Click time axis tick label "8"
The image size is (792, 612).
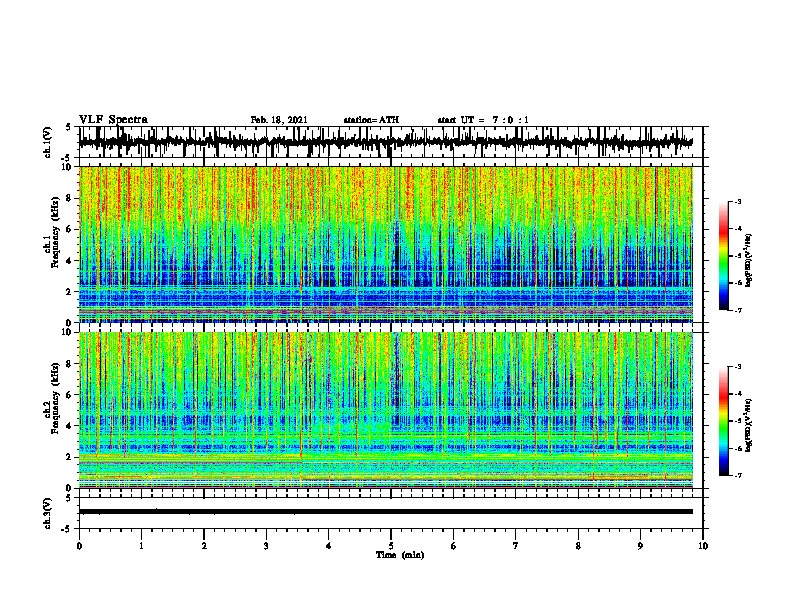[578, 546]
